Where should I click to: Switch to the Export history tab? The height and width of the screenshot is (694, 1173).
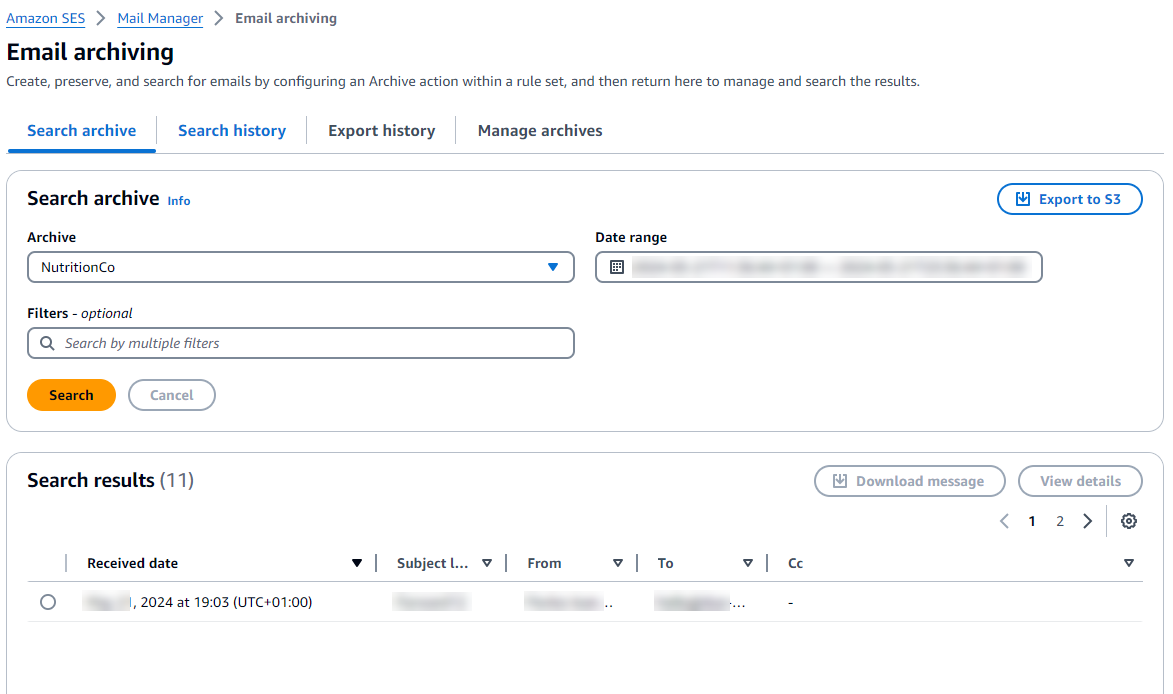(x=381, y=130)
